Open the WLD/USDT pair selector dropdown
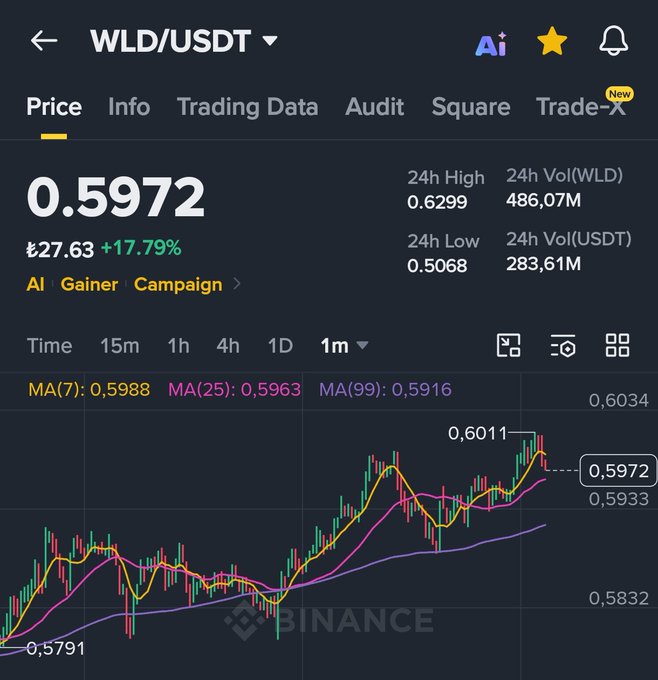This screenshot has width=658, height=680. pyautogui.click(x=184, y=41)
